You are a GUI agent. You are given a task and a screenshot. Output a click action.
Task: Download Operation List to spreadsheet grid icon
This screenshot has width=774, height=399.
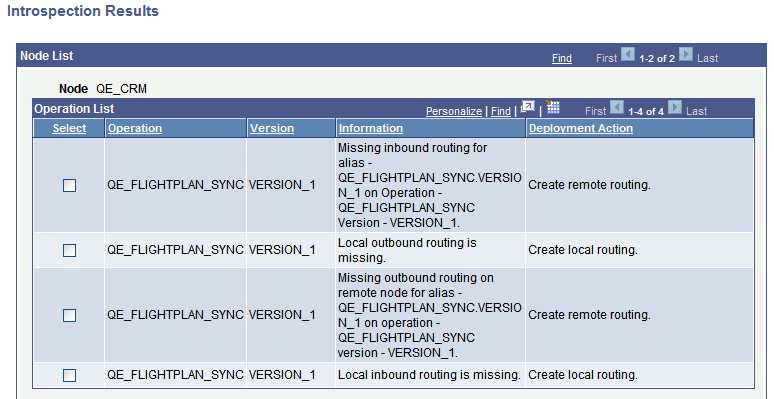[553, 107]
